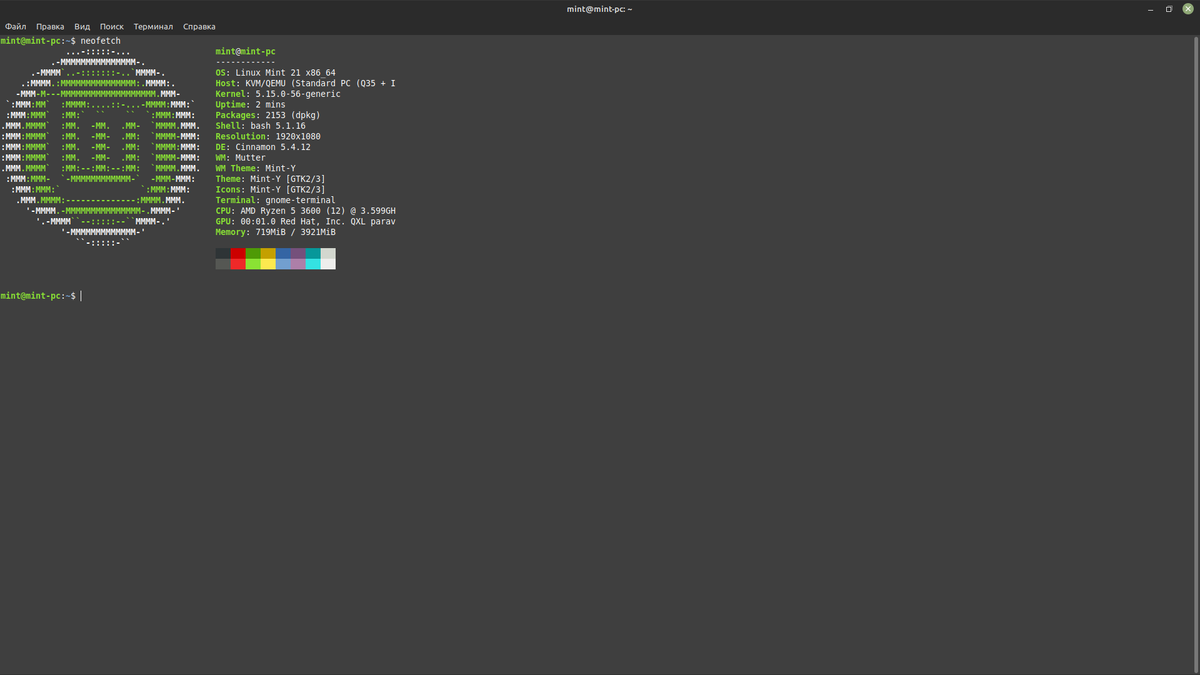This screenshot has height=675, width=1200.
Task: Click the 'Resolution: 1920x1080' line
Action: (268, 136)
